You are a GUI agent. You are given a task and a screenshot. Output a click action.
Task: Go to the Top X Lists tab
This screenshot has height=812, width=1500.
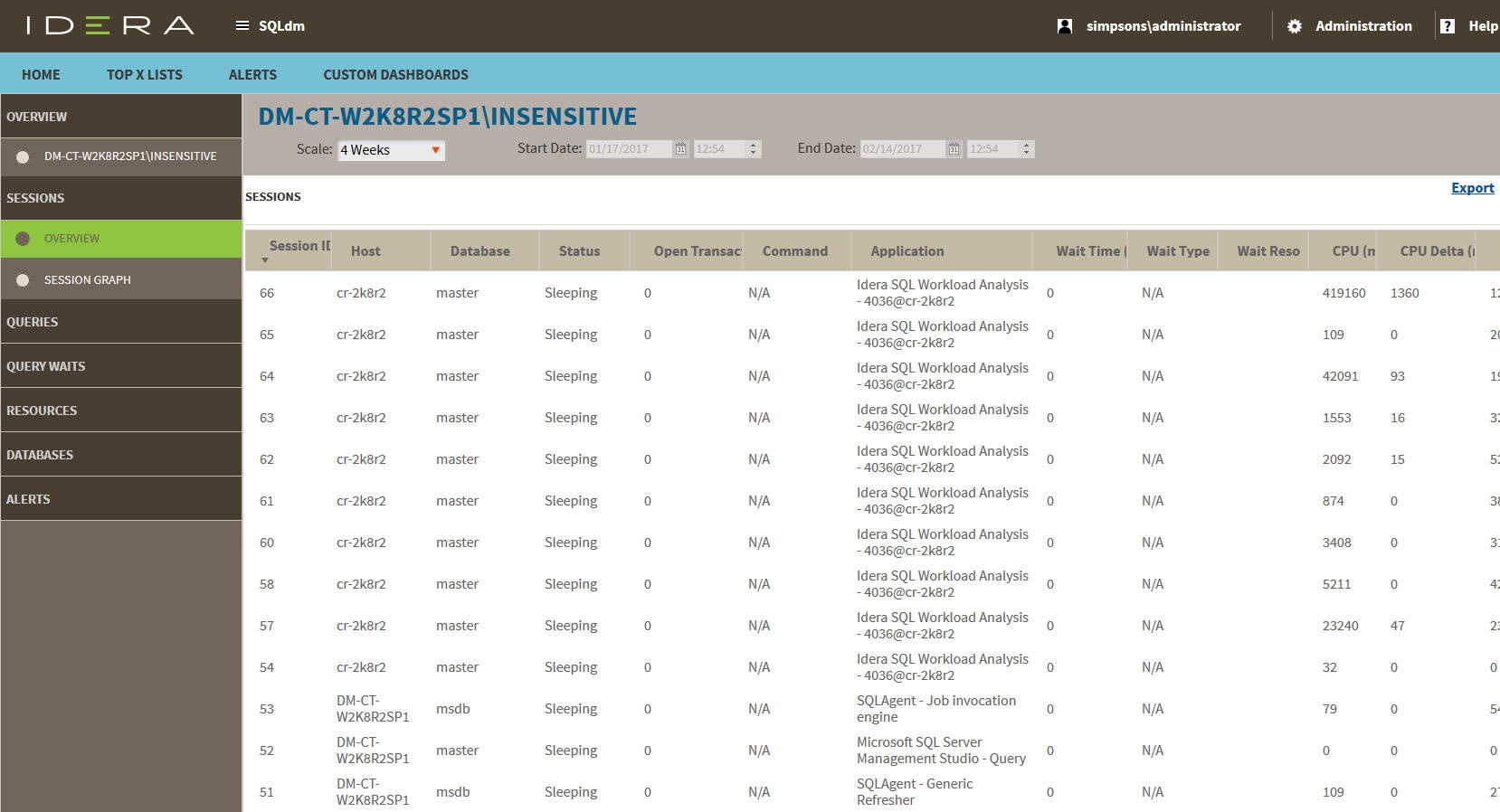coord(145,75)
